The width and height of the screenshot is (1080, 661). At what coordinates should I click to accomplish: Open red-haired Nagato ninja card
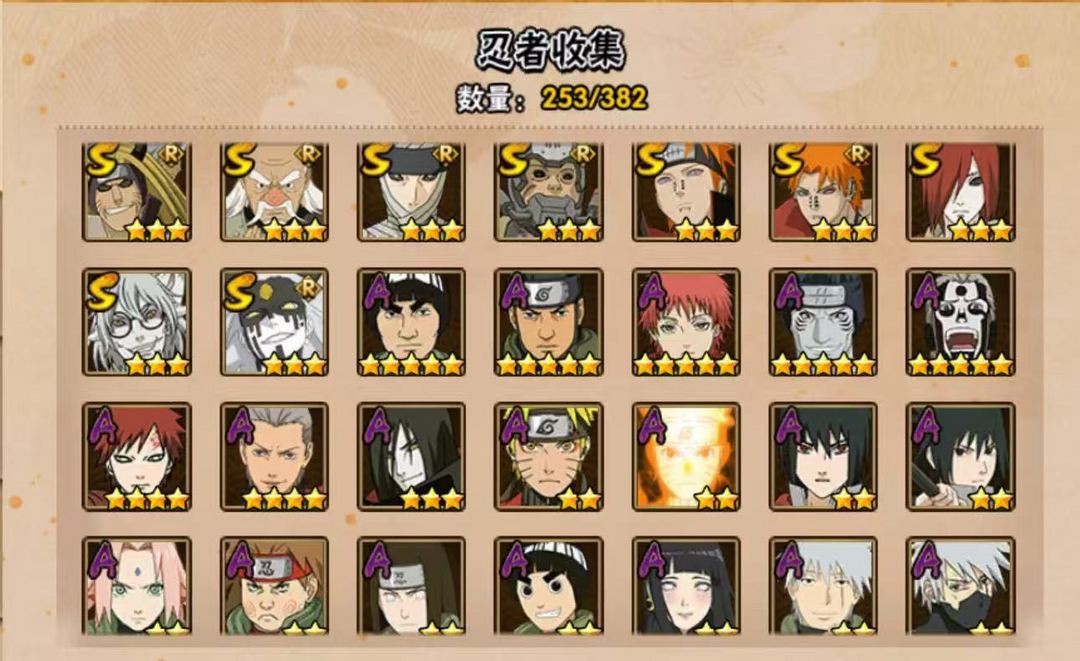click(x=960, y=192)
